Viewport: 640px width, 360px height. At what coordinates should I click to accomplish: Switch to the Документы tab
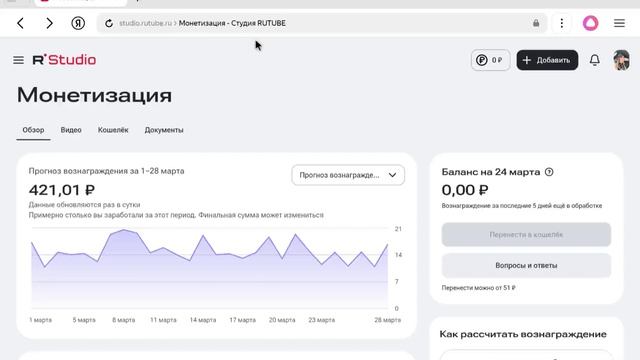coord(164,130)
